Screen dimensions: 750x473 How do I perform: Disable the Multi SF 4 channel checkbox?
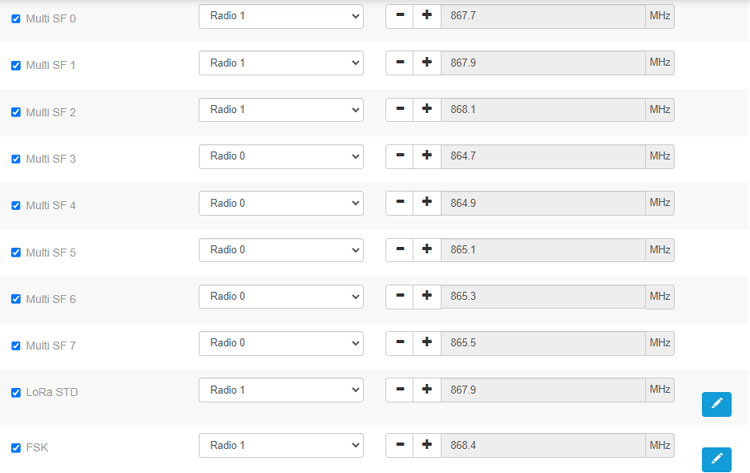tap(16, 206)
